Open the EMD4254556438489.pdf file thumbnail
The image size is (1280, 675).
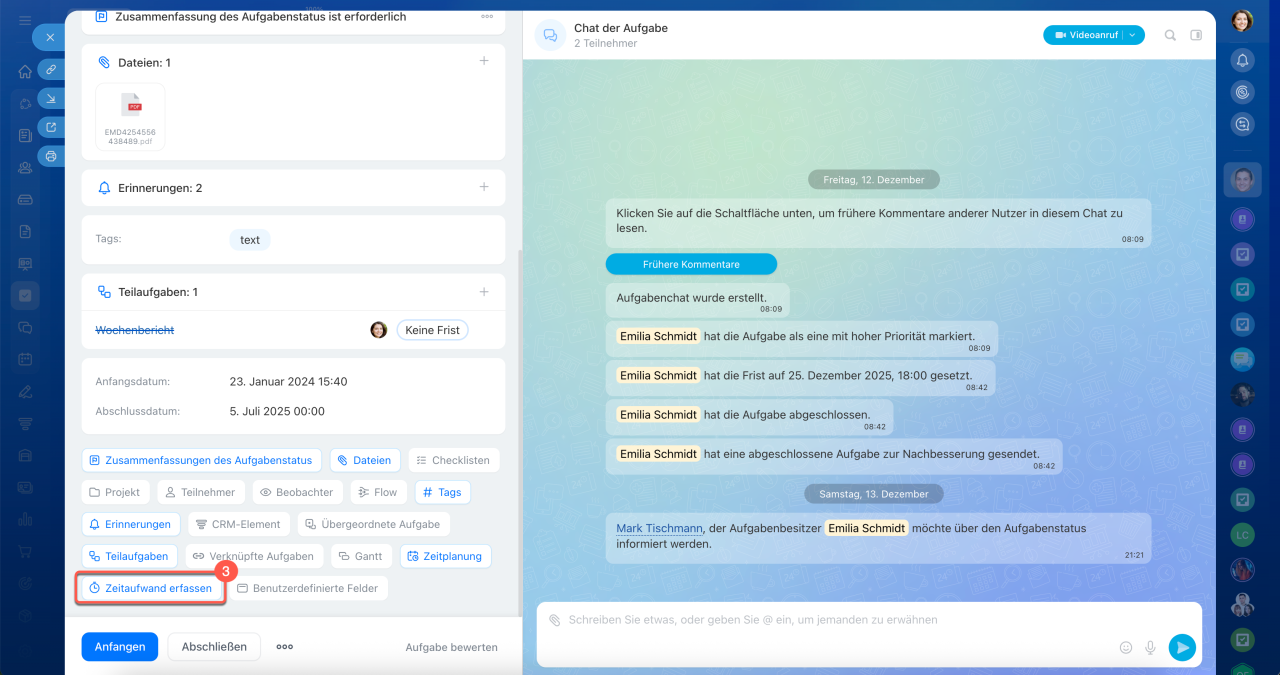(x=130, y=116)
